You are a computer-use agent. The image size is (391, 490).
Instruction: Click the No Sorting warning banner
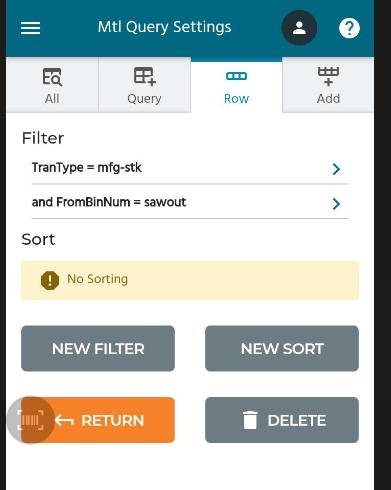pyautogui.click(x=190, y=280)
